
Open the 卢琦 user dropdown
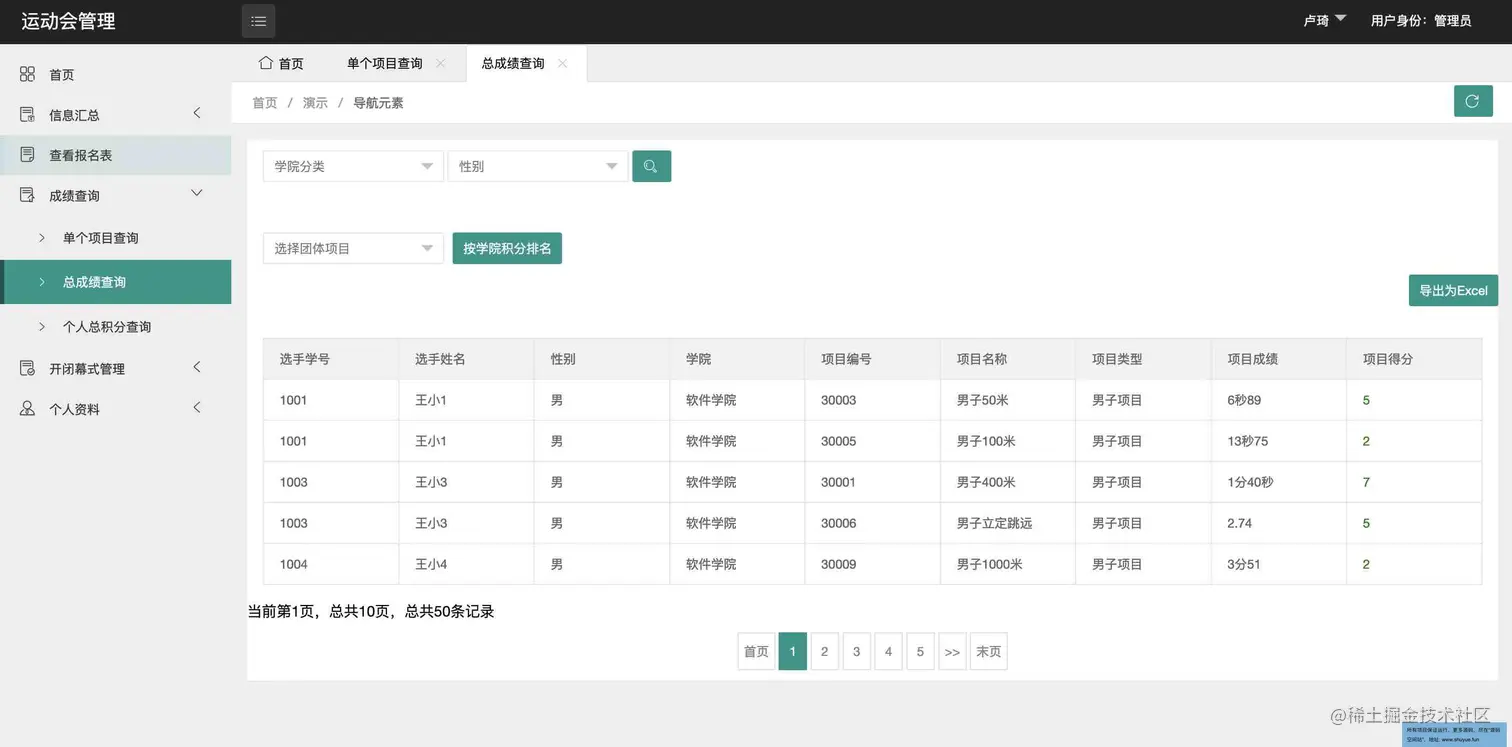[x=1324, y=20]
